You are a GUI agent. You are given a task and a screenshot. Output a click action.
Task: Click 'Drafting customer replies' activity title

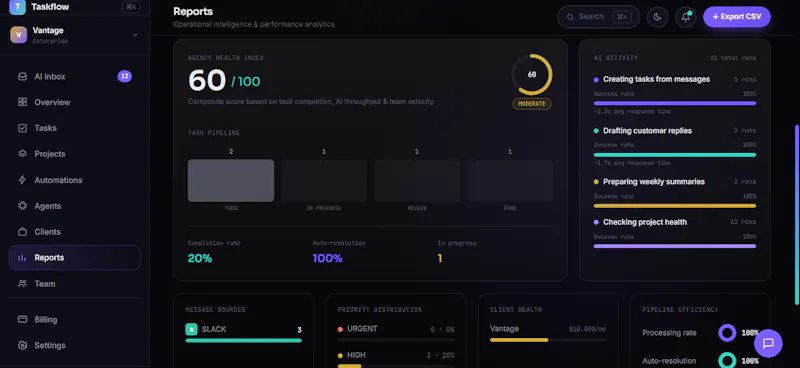coord(647,131)
